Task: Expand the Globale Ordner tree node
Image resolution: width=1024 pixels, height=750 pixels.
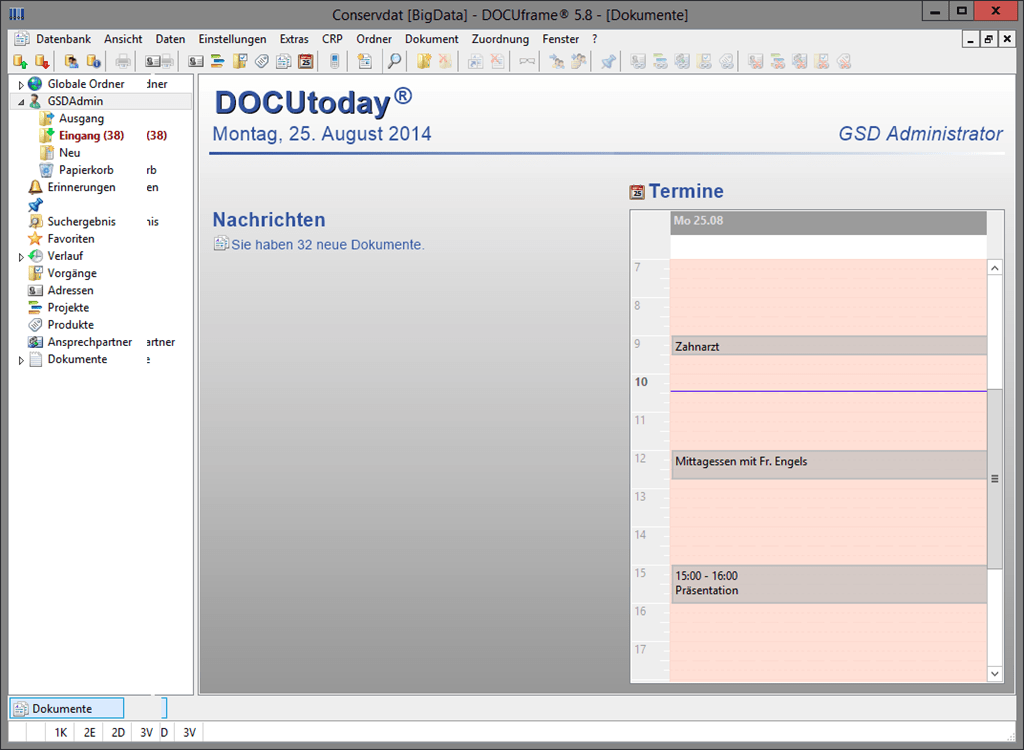Action: 21,85
